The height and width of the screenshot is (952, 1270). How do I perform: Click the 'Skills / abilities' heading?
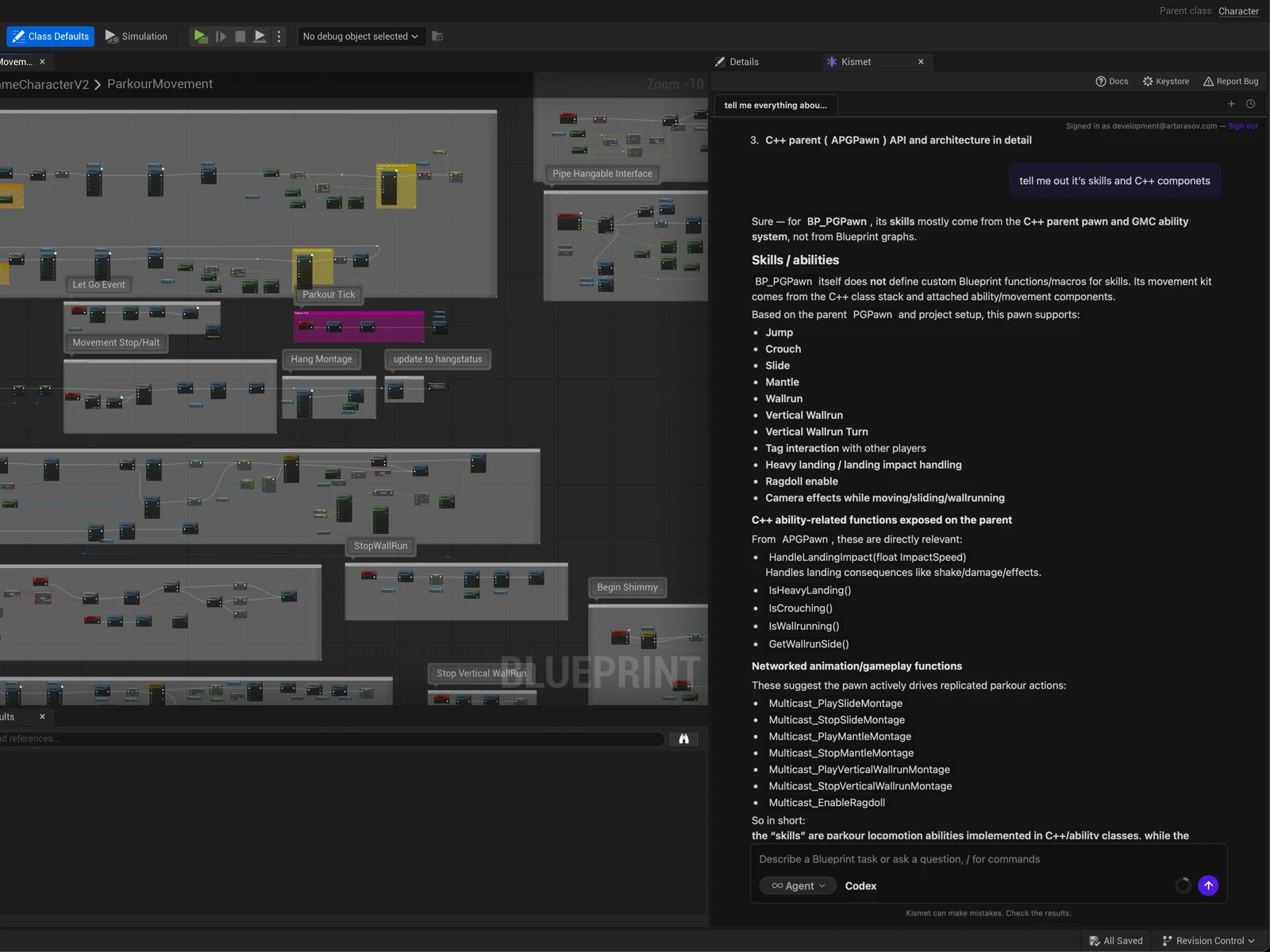click(x=795, y=260)
